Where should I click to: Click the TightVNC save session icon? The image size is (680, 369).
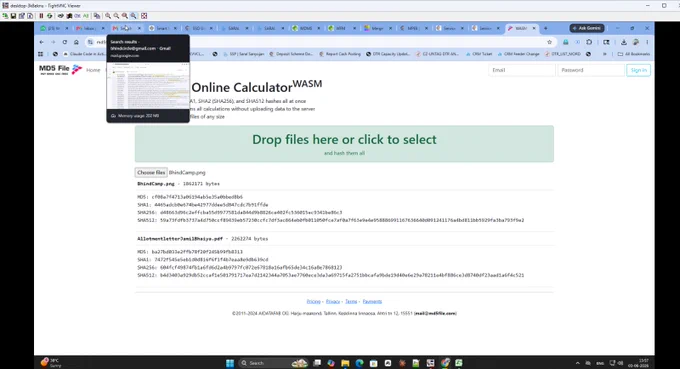pos(13,16)
